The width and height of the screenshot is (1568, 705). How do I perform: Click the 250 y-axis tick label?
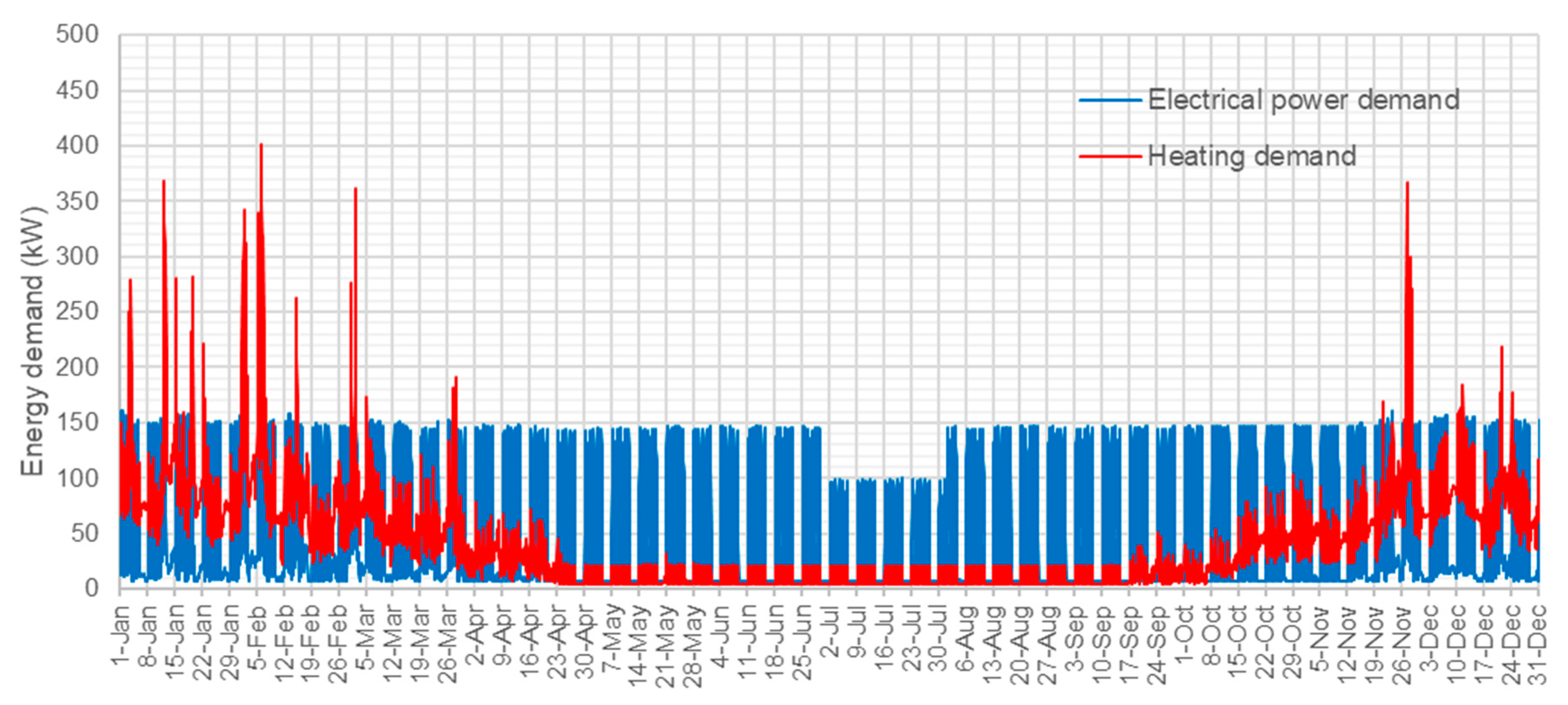(x=77, y=311)
